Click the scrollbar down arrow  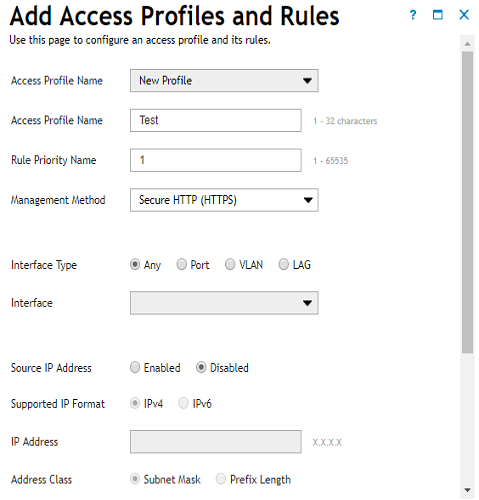click(x=468, y=490)
